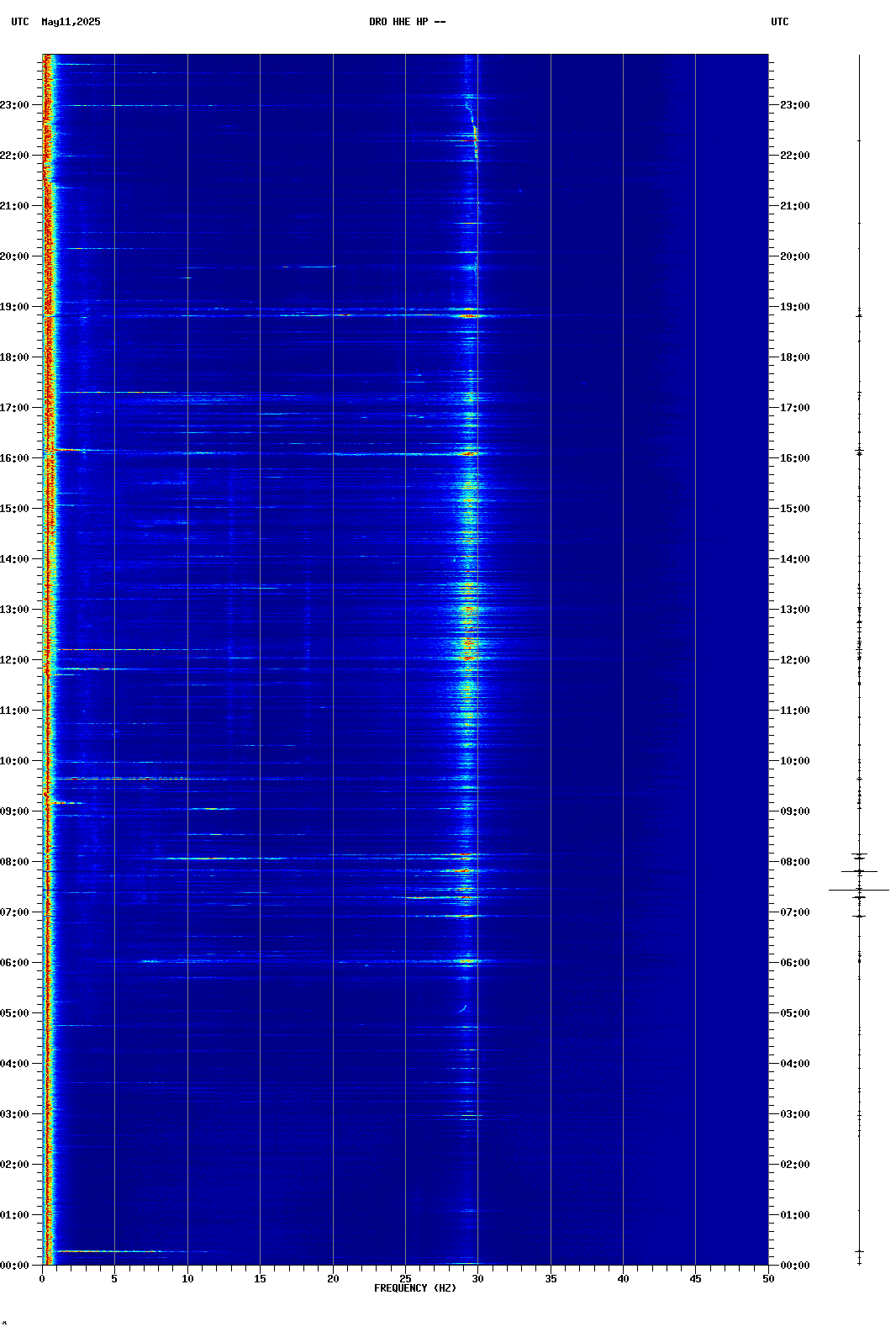This screenshot has height=1332, width=896.
Task: Click the 08:00 label on left time axis
Action: tap(14, 862)
